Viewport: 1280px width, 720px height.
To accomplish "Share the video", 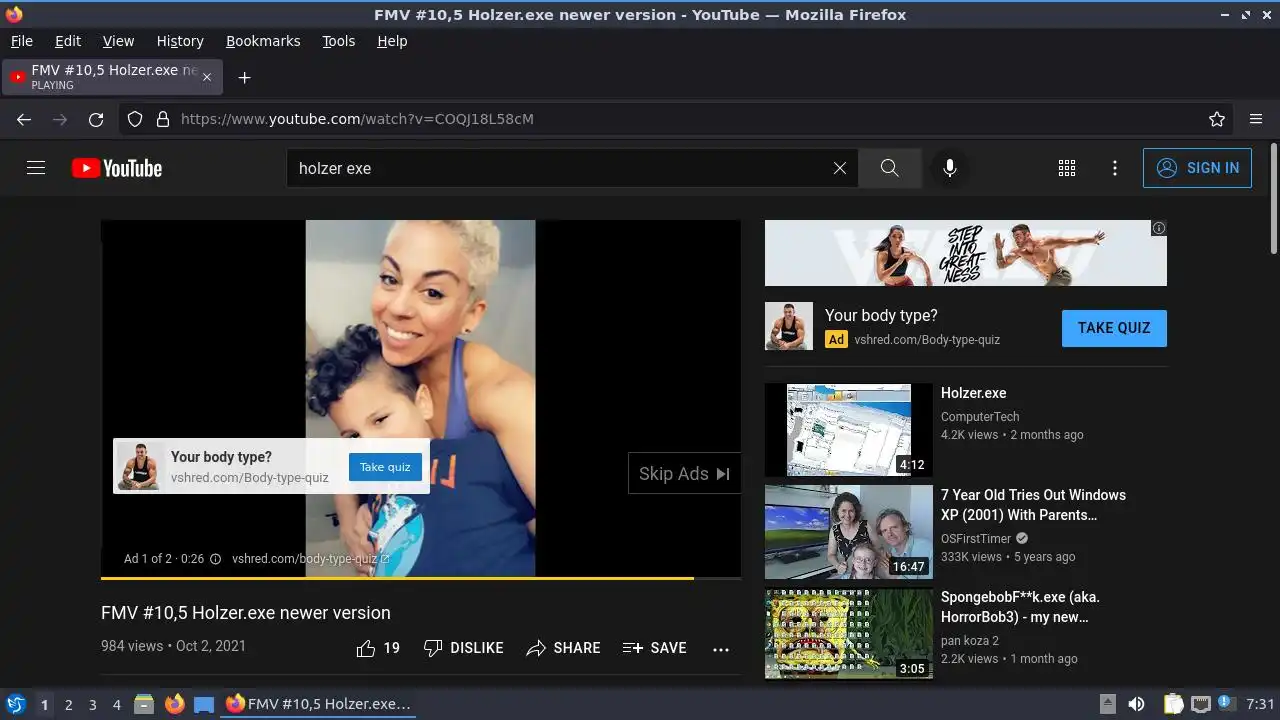I will click(x=564, y=648).
